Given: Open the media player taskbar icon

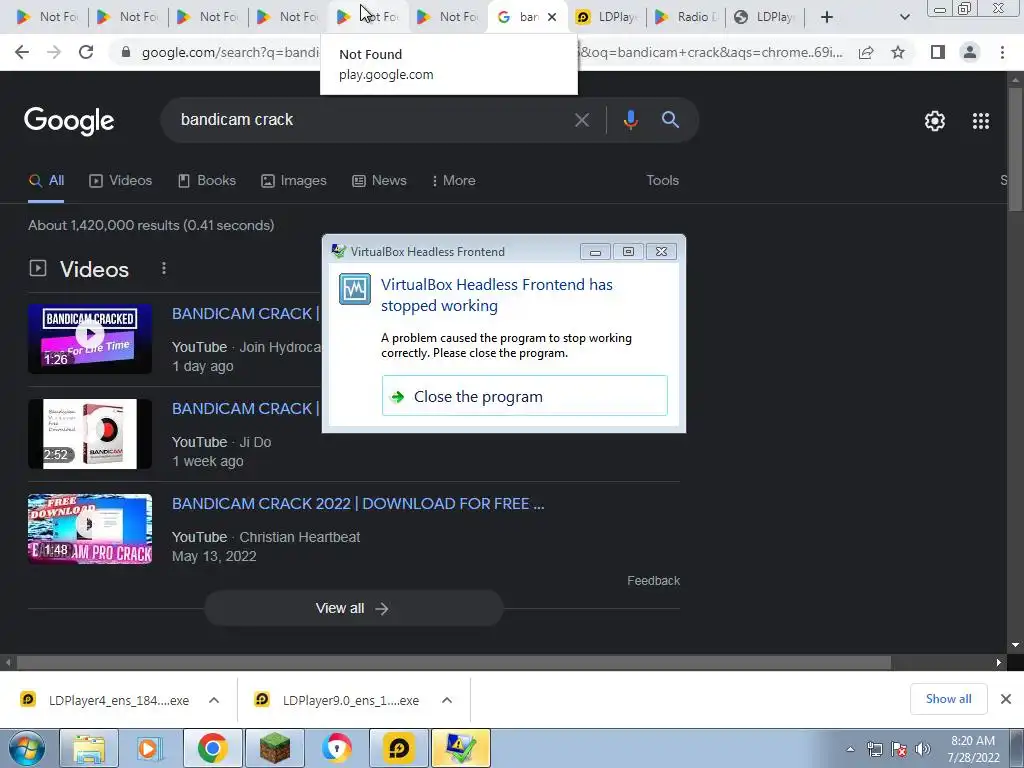Looking at the screenshot, I should 148,748.
